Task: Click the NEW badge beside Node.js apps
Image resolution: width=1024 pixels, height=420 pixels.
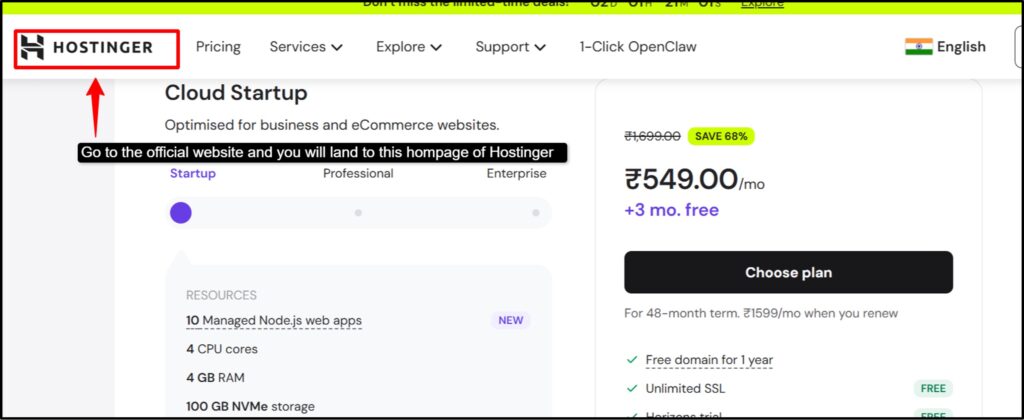Action: pyautogui.click(x=511, y=321)
